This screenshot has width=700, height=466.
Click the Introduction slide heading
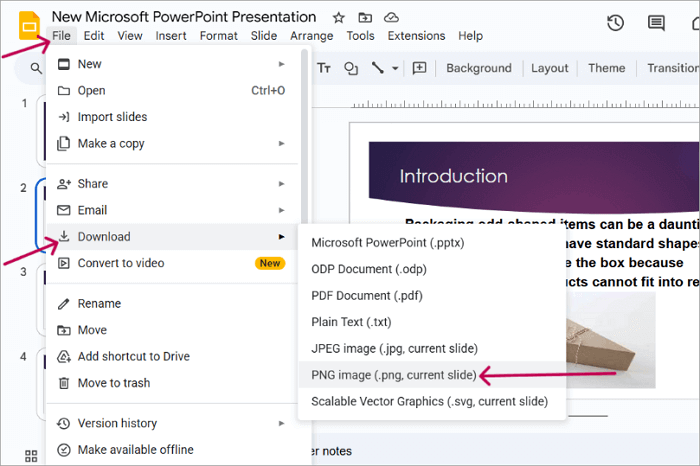[454, 176]
